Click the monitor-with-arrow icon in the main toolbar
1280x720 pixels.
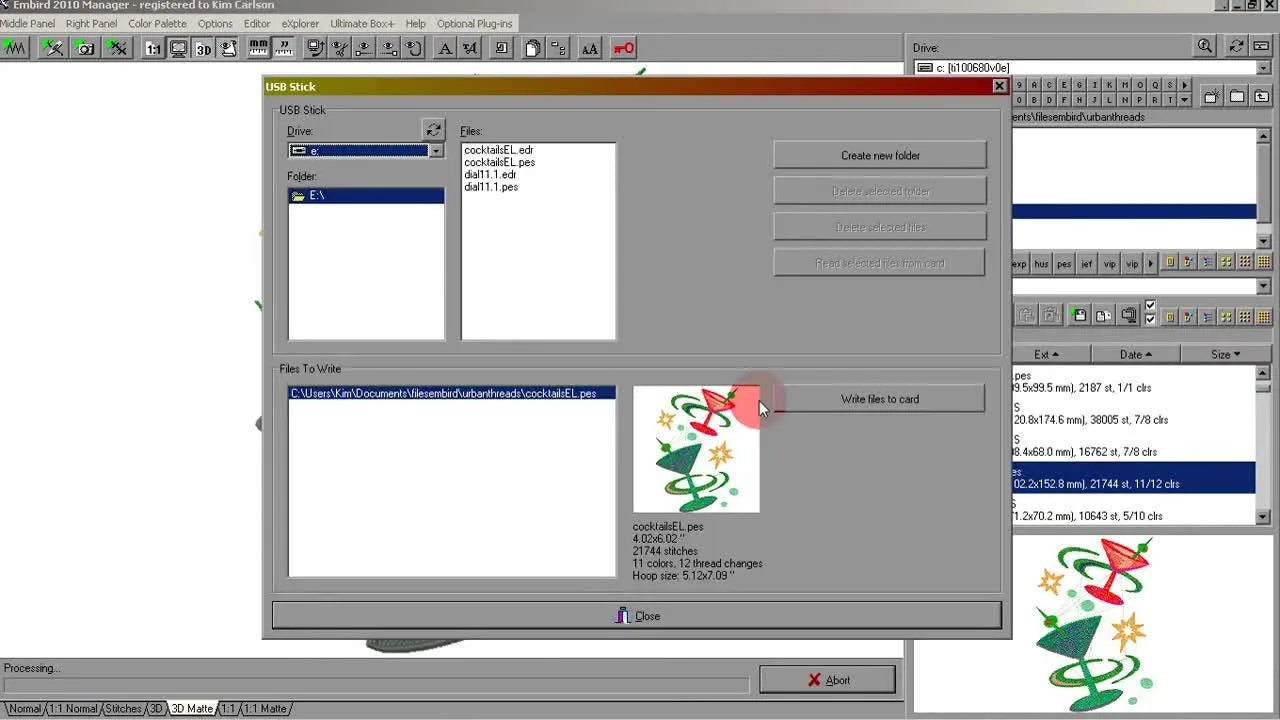tap(316, 48)
